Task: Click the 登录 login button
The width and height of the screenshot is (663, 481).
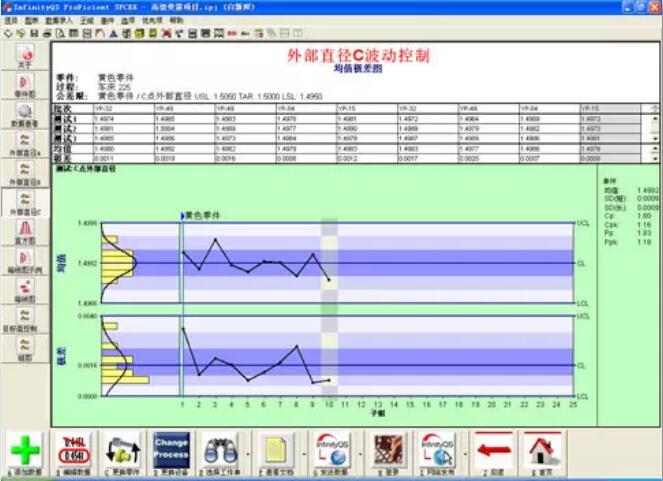Action: [388, 454]
